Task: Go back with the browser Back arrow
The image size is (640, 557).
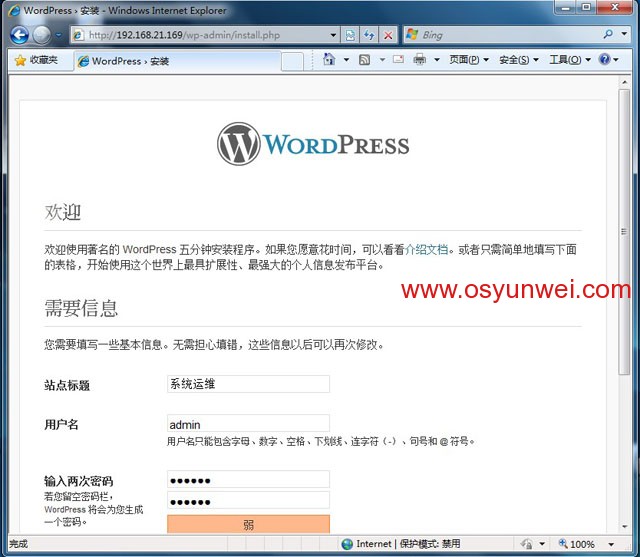Action: [x=19, y=35]
